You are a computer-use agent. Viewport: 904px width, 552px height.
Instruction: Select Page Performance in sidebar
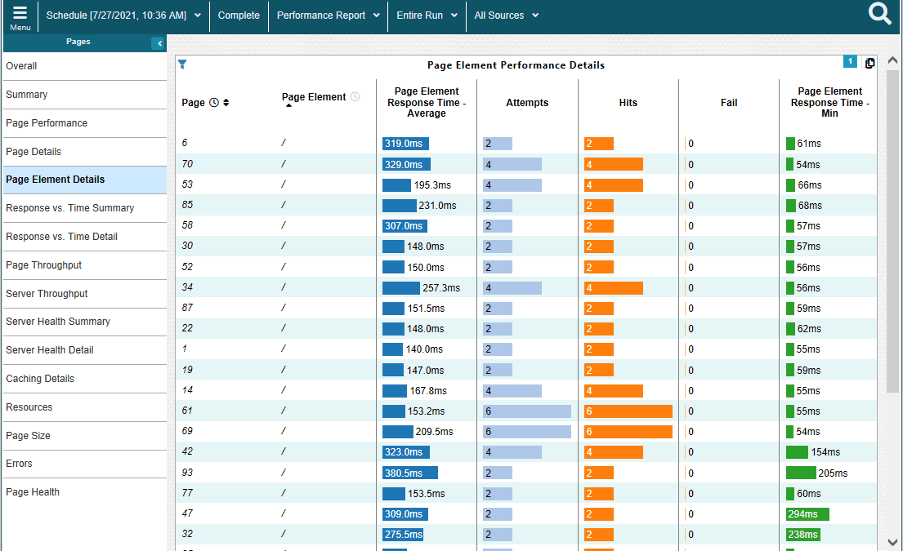(47, 123)
